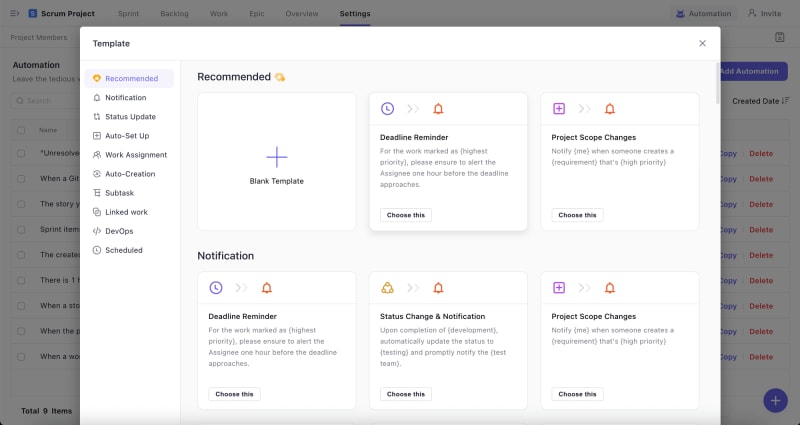Viewport: 800px width, 425px height.
Task: Choose the Status Change & Notification template
Action: [x=406, y=394]
